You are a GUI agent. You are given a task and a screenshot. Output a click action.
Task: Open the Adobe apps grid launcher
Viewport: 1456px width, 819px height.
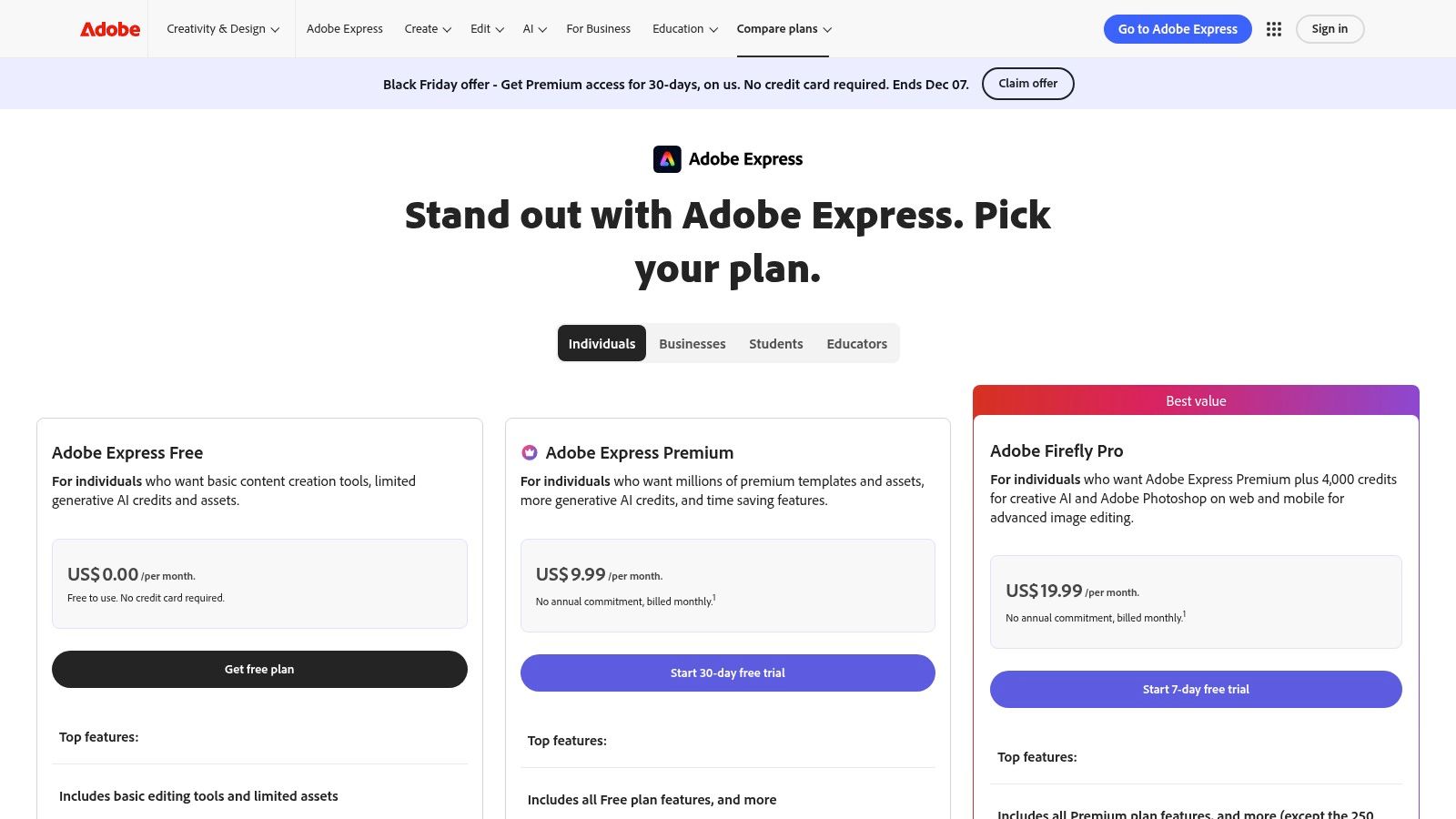[x=1274, y=28]
